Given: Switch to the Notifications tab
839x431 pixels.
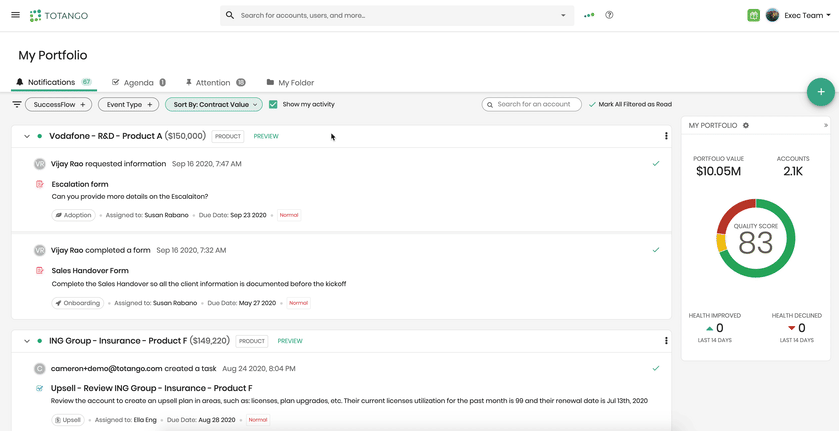Looking at the screenshot, I should pyautogui.click(x=54, y=82).
